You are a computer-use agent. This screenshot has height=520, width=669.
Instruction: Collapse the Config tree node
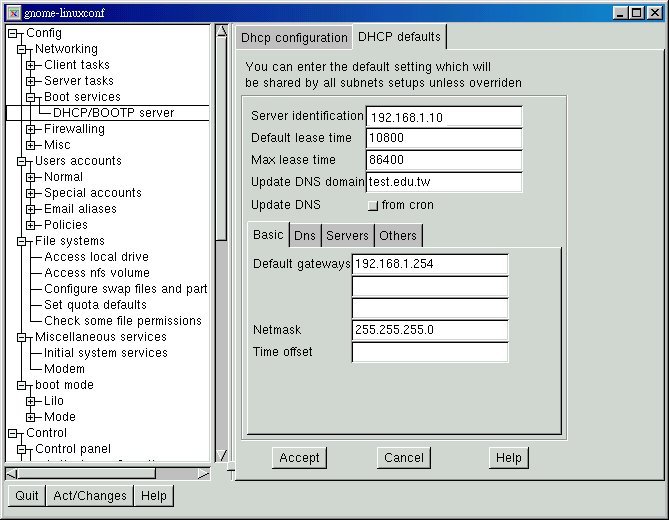13,33
